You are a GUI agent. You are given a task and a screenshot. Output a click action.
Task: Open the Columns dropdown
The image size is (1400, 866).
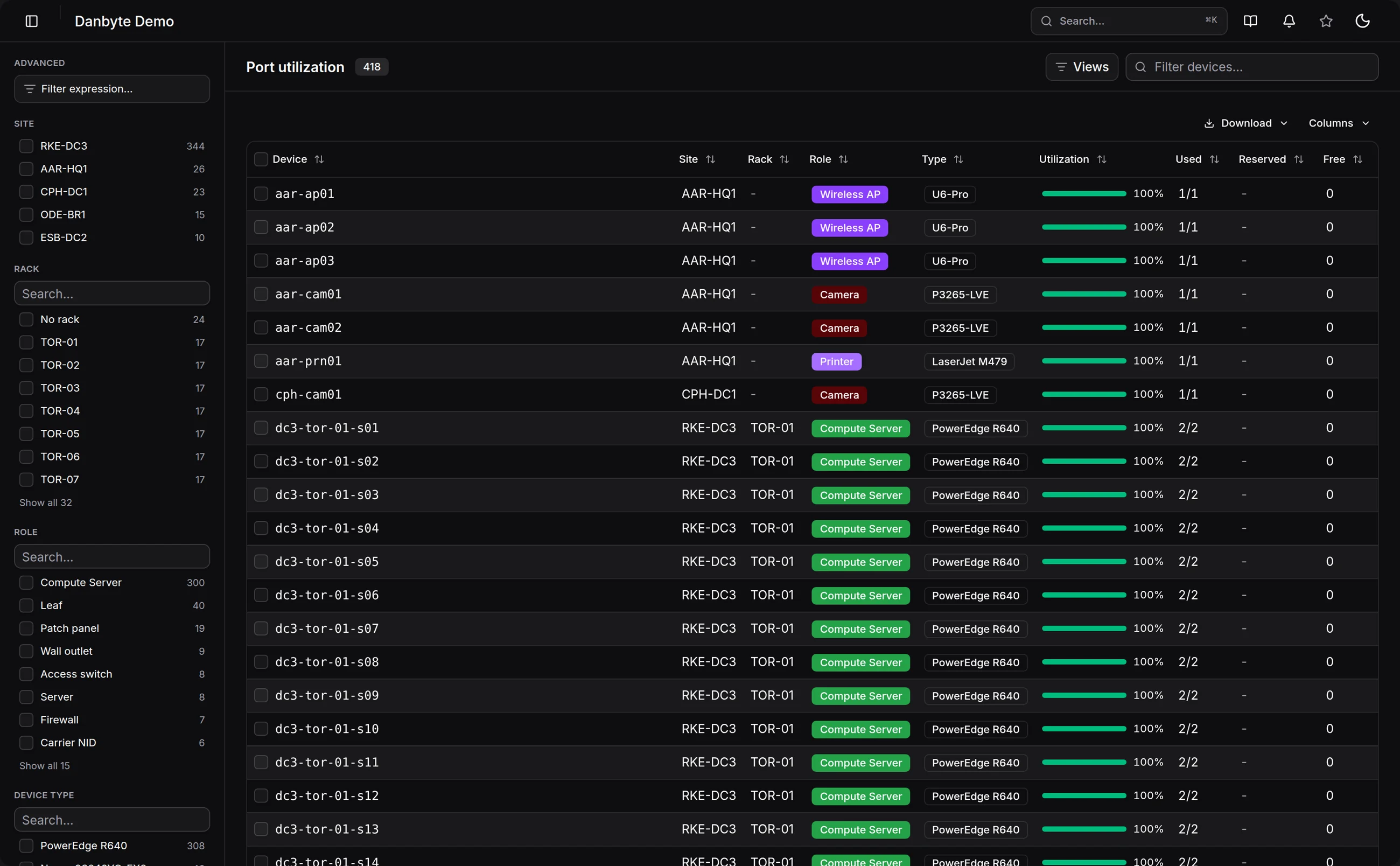click(1338, 123)
